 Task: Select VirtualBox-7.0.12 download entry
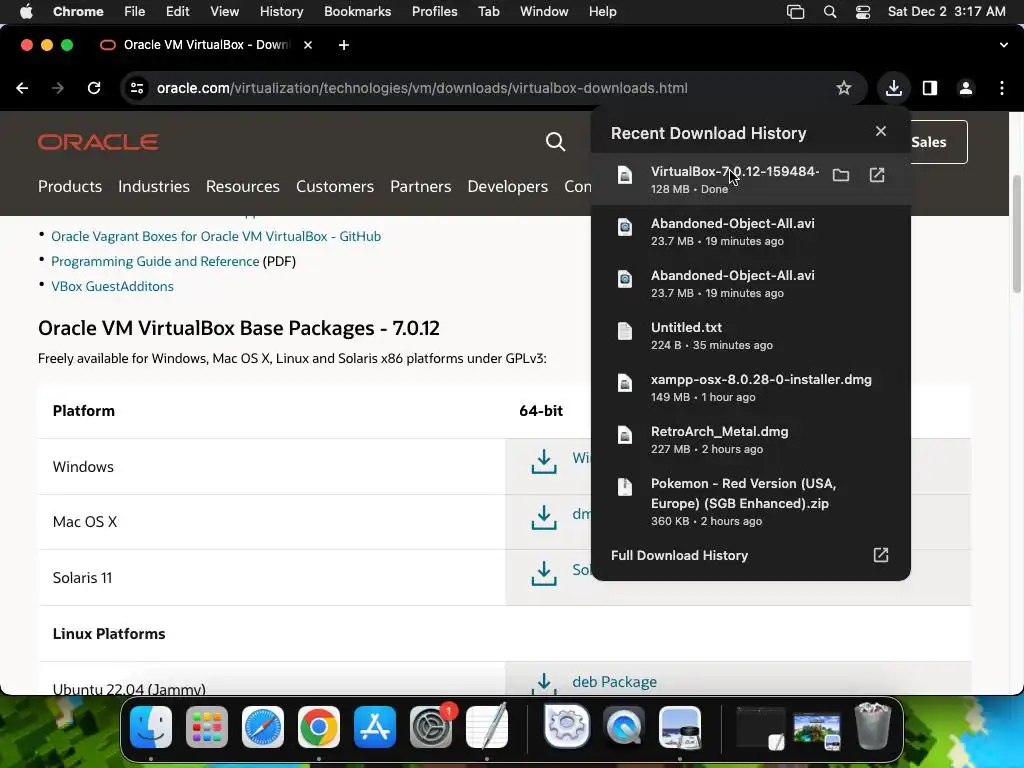click(x=750, y=179)
